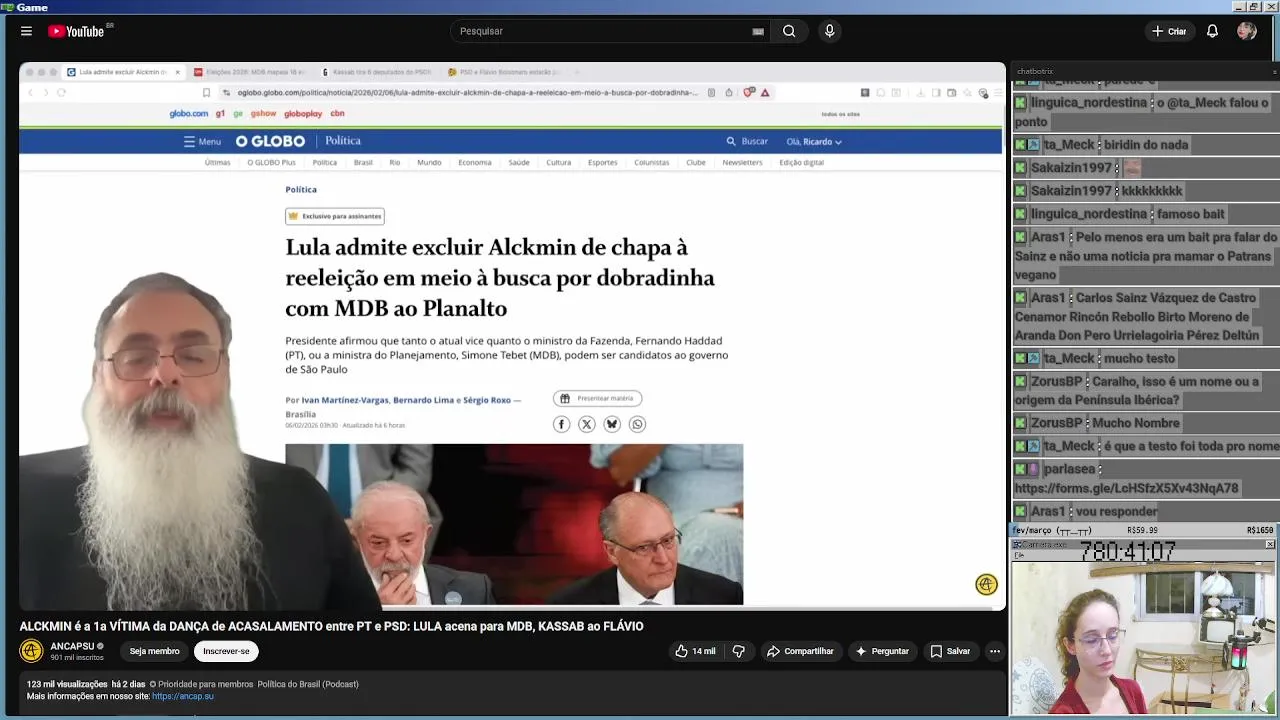Share the video via Compartilhar

(800, 651)
